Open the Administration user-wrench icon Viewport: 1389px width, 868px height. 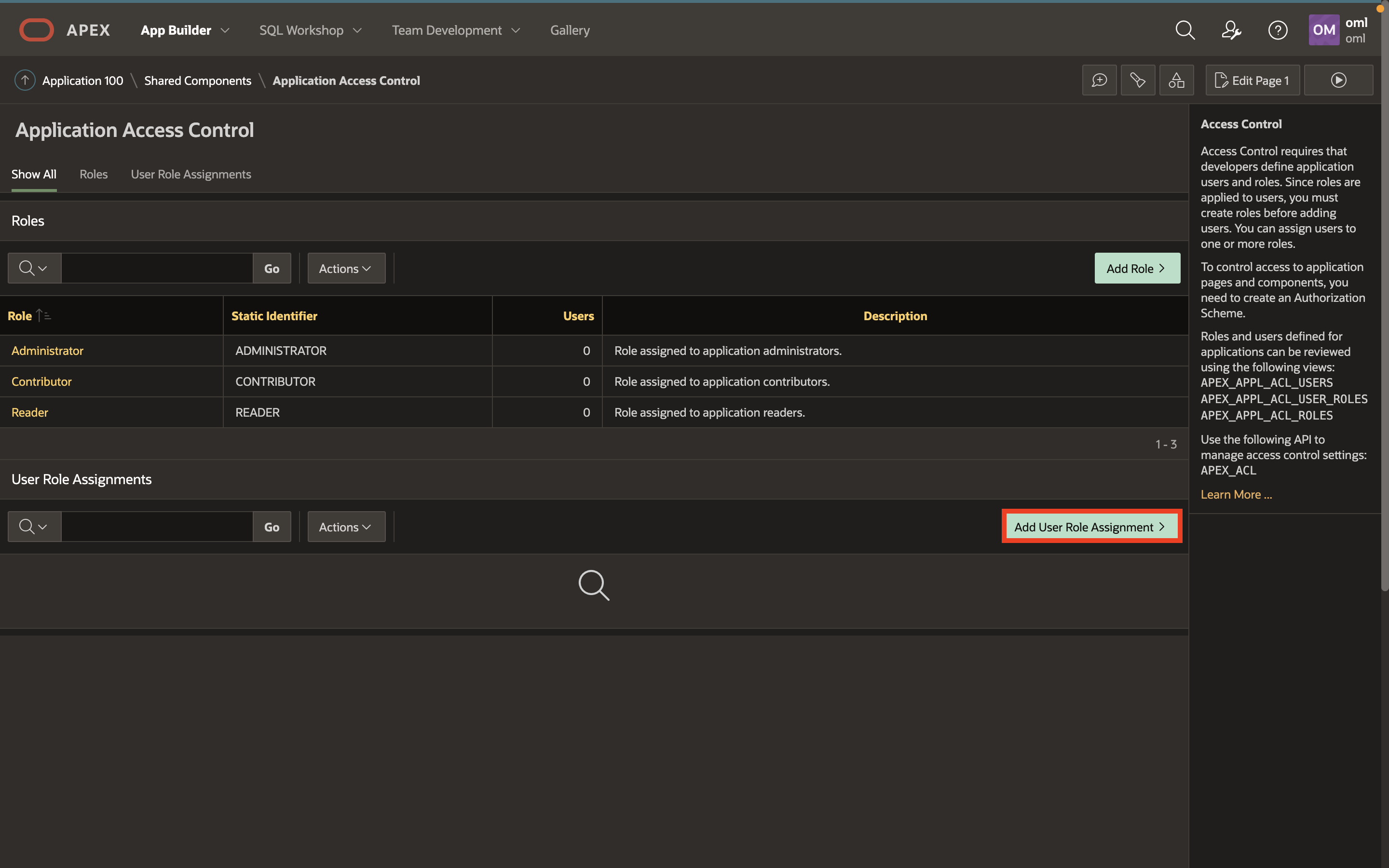click(x=1231, y=30)
